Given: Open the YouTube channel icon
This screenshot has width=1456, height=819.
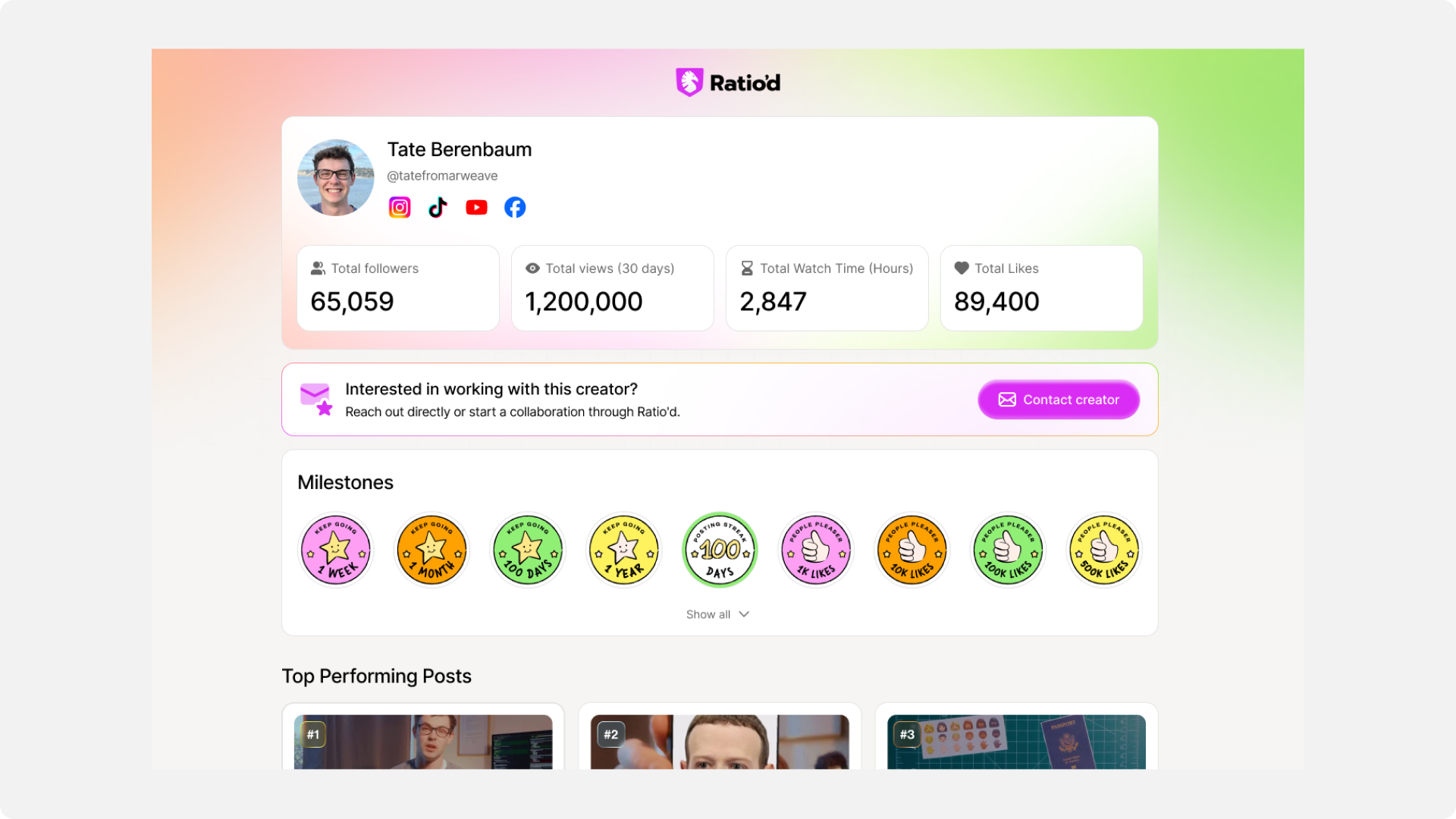Looking at the screenshot, I should [476, 207].
